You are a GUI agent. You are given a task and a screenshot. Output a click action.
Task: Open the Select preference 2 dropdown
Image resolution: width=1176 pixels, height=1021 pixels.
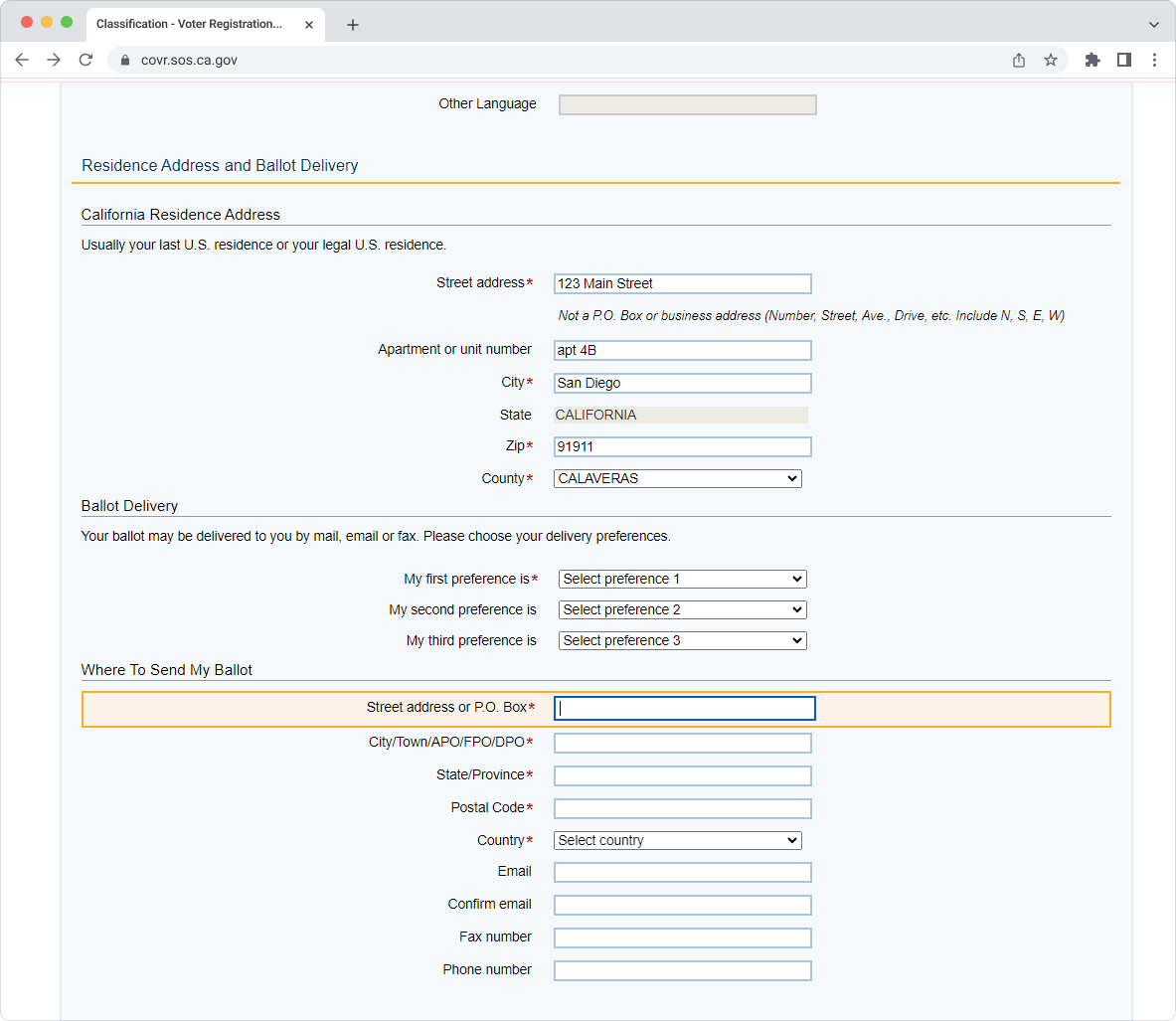(x=683, y=609)
